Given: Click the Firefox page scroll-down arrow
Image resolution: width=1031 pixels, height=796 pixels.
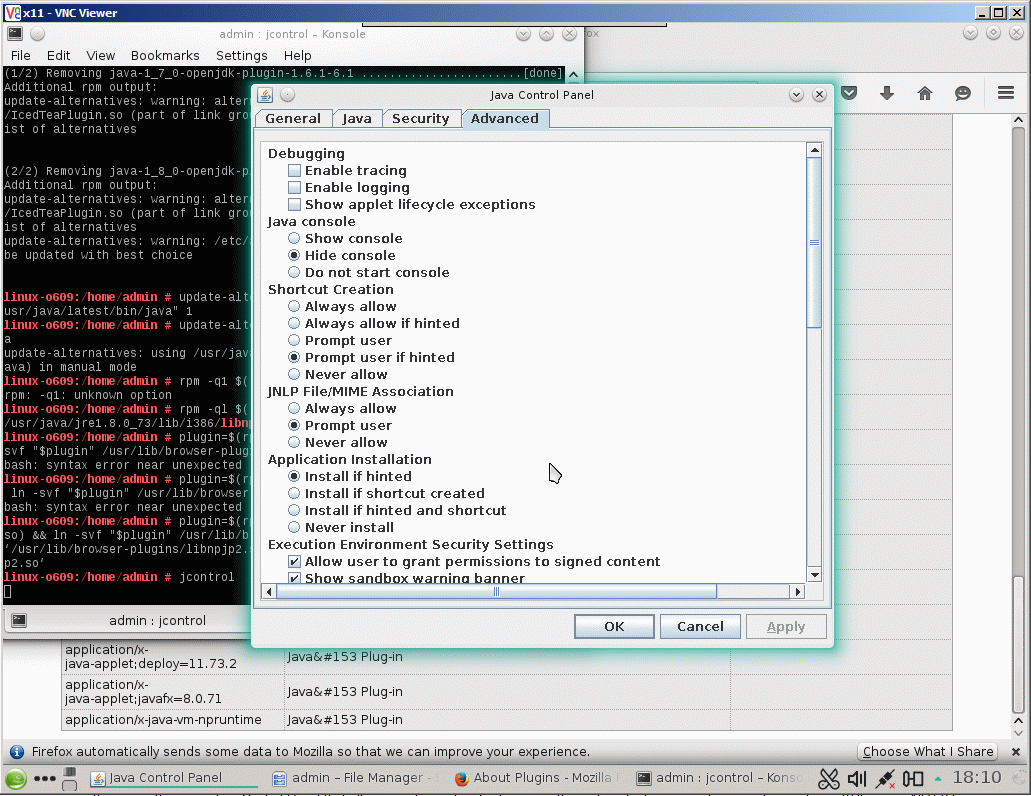Looking at the screenshot, I should [x=1018, y=732].
